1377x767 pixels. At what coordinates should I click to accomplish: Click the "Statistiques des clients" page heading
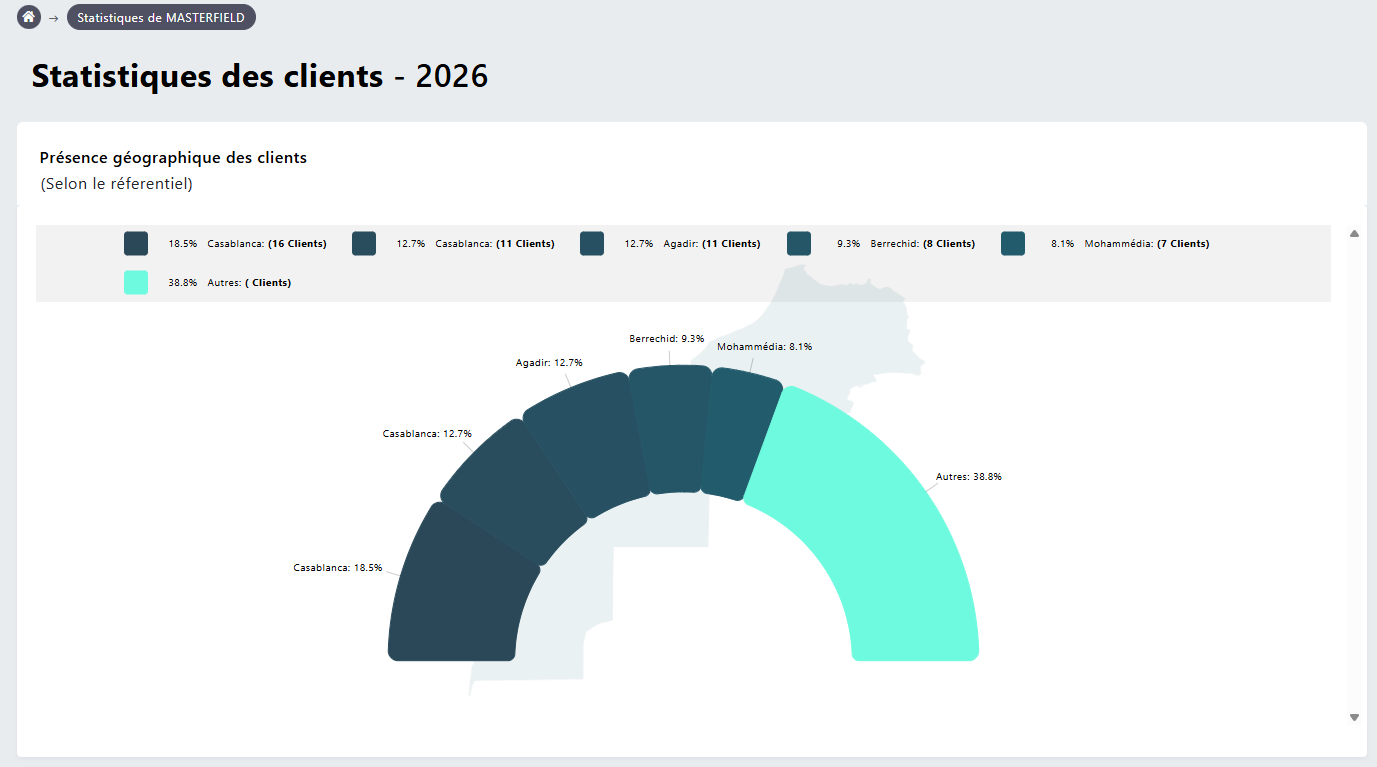(x=207, y=76)
